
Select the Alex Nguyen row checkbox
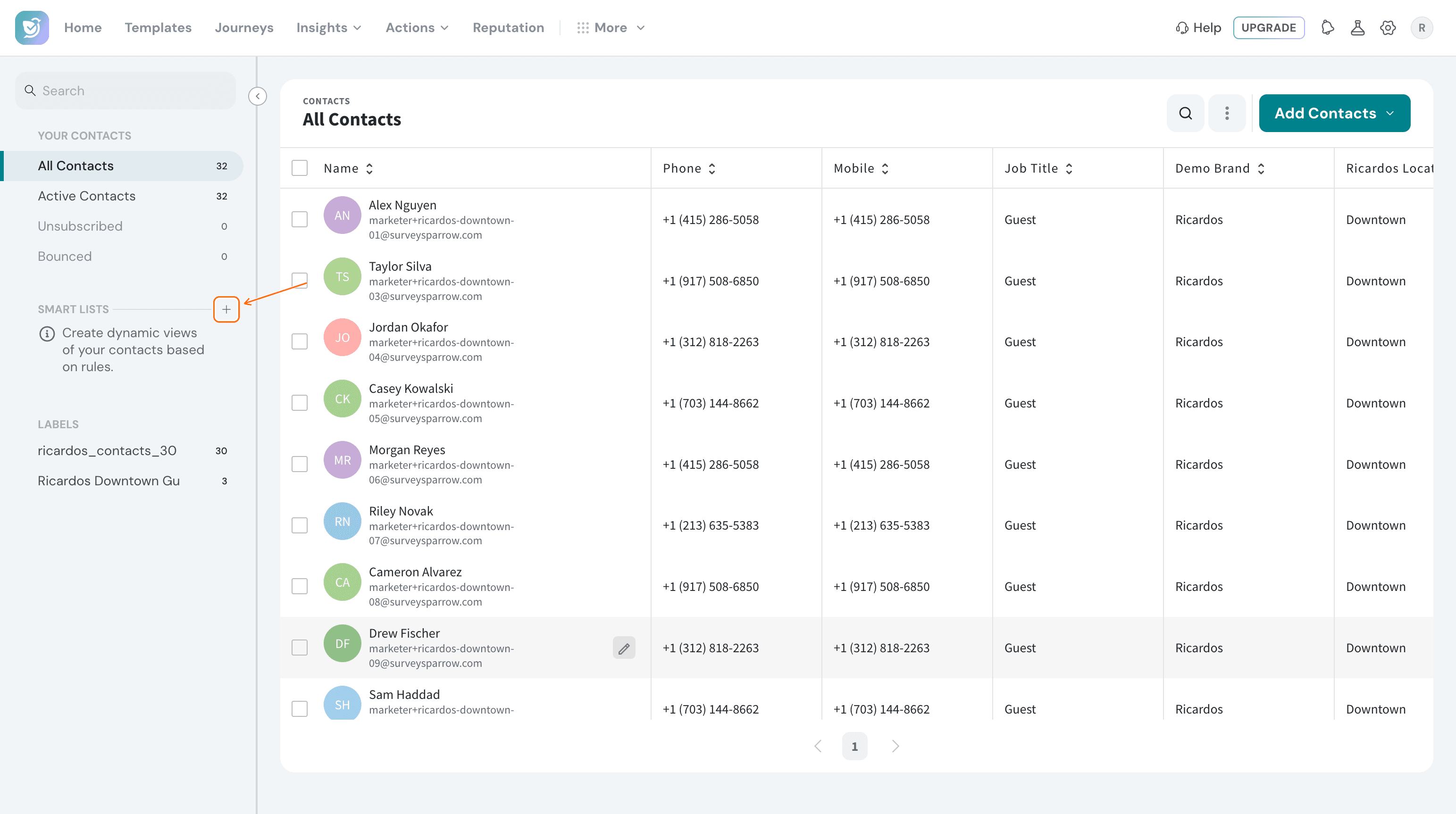pyautogui.click(x=300, y=220)
